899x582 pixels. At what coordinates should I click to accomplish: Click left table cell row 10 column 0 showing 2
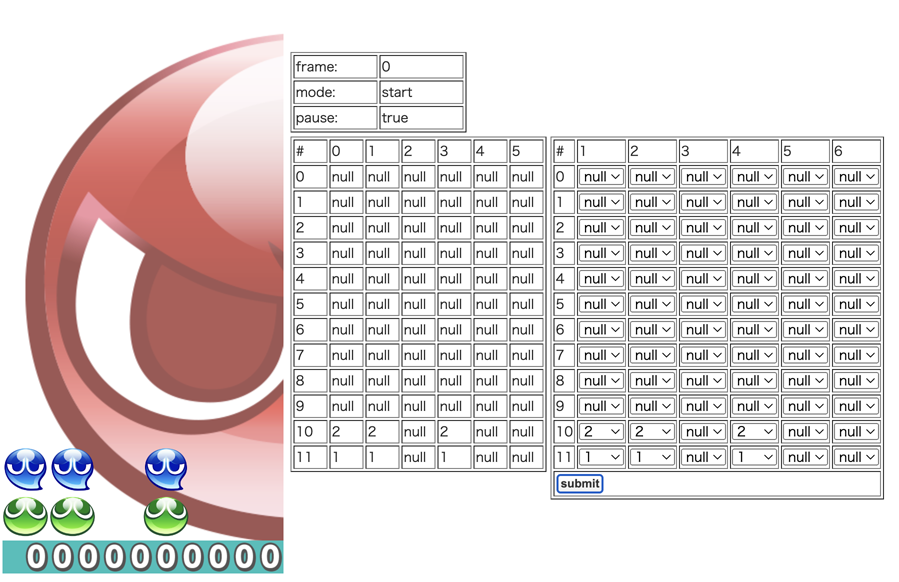(346, 431)
